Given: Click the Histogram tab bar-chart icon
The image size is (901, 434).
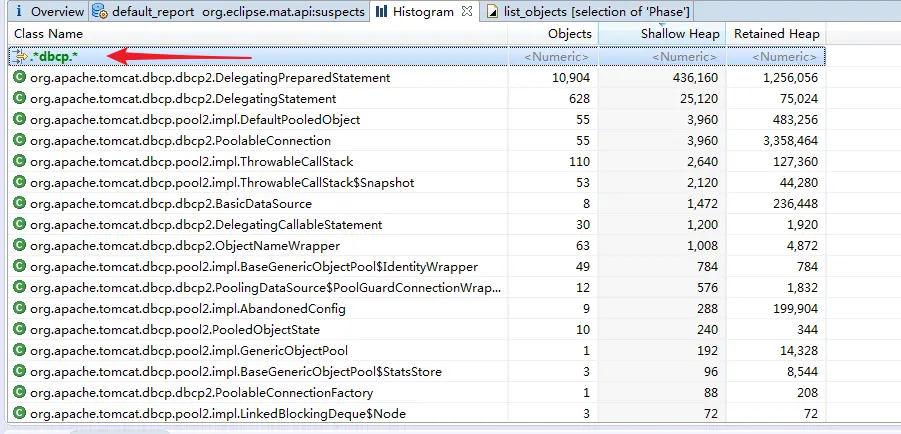Looking at the screenshot, I should [382, 11].
